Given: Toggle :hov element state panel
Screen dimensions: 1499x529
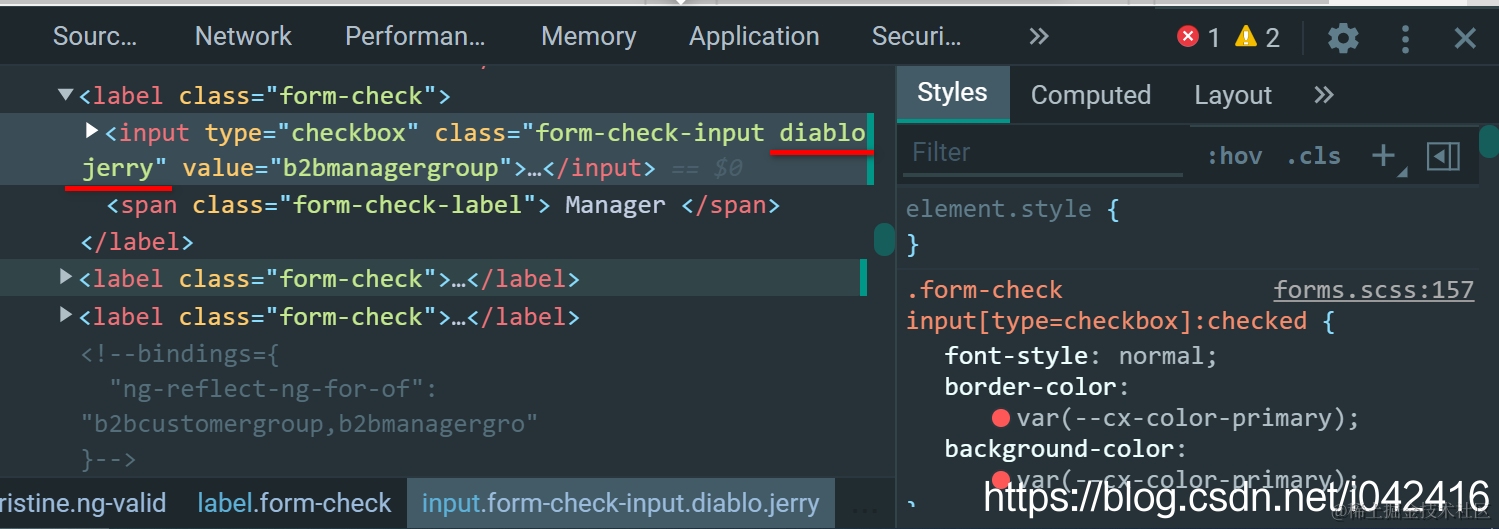Looking at the screenshot, I should click(x=1234, y=156).
